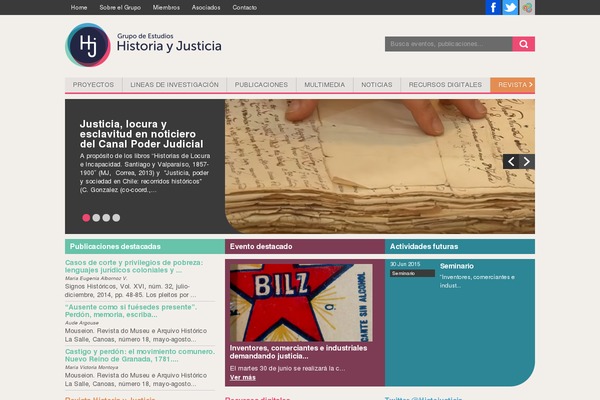Image resolution: width=600 pixels, height=400 pixels.
Task: Click the 30 Jun 2015 date
Action: [405, 264]
